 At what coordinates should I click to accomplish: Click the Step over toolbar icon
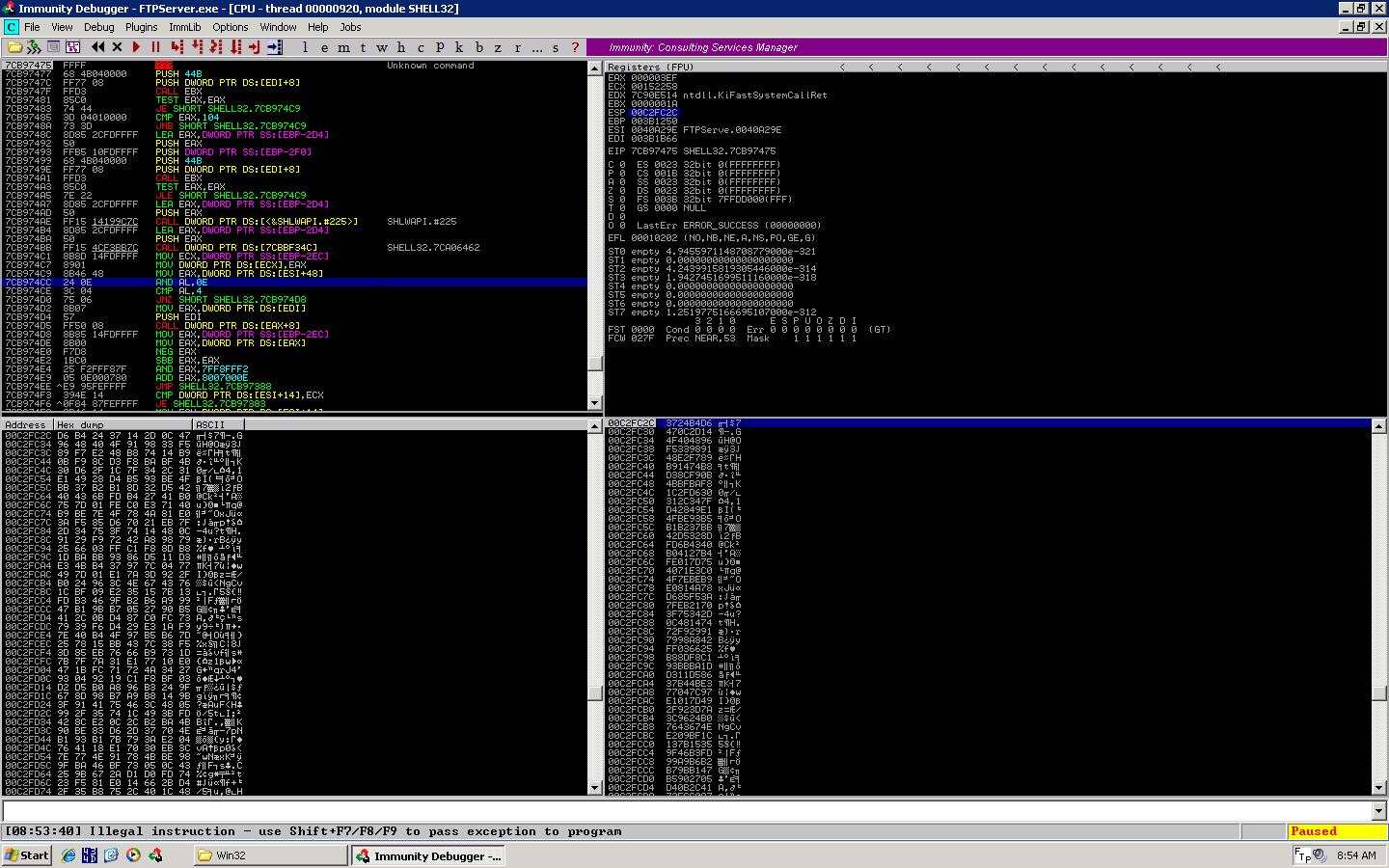197,47
